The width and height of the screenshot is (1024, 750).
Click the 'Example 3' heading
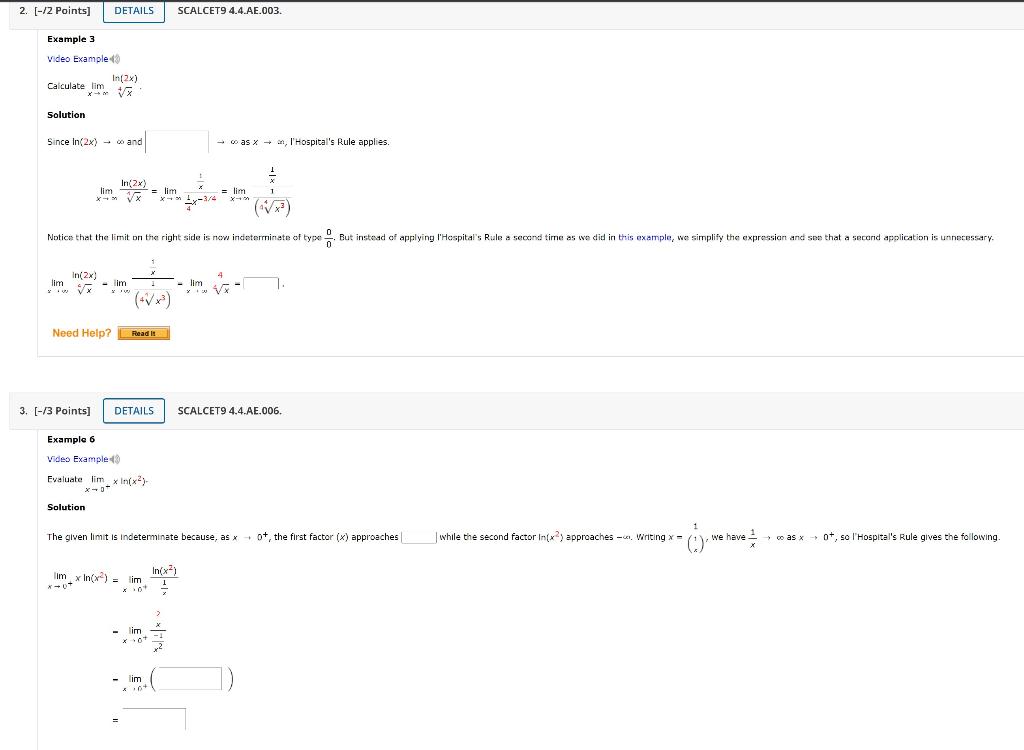coord(71,39)
